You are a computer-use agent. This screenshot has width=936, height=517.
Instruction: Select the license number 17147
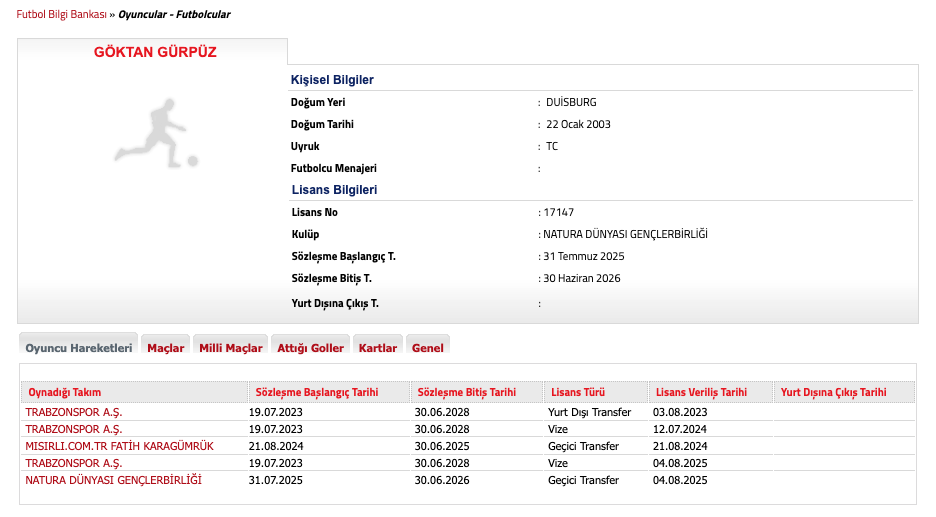point(559,212)
